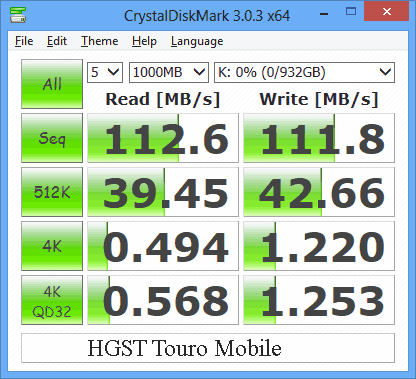Maximize the CrystalDiskMark window
416x379 pixels.
[351, 12]
